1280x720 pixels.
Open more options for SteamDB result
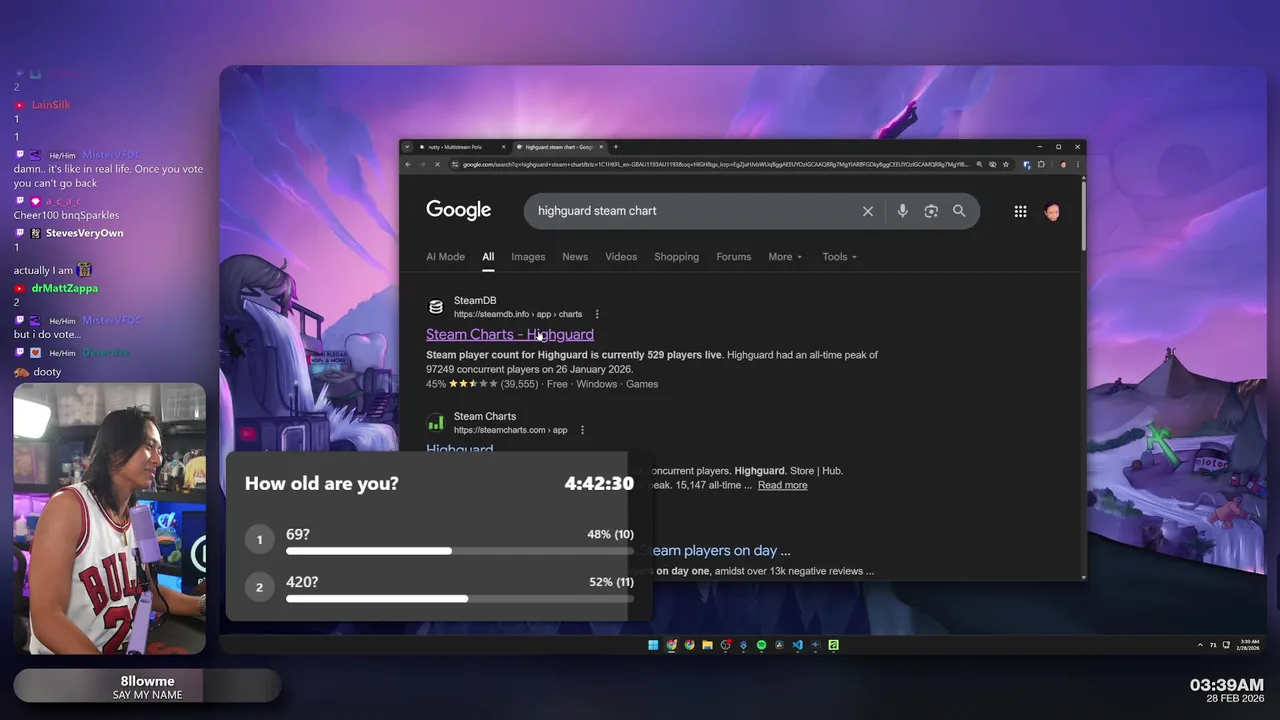point(597,314)
